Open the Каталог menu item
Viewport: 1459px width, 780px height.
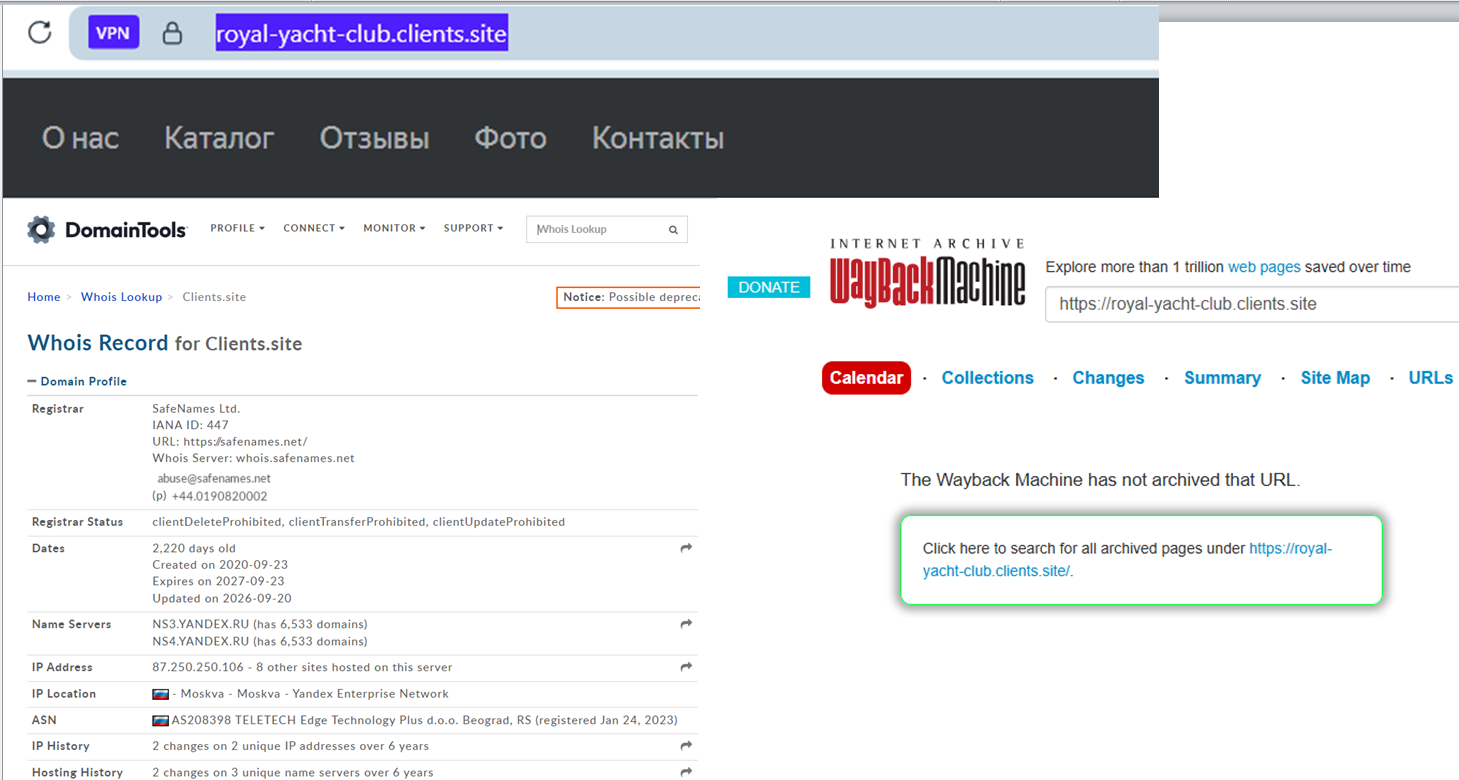[219, 138]
